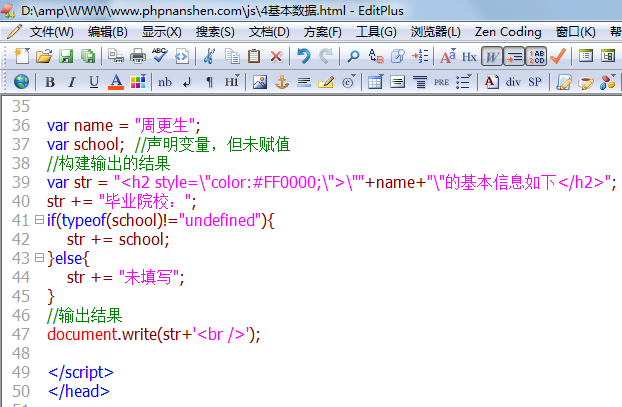This screenshot has height=407, width=622.
Task: Open Replace with the A-B icon
Action: pyautogui.click(x=375, y=56)
